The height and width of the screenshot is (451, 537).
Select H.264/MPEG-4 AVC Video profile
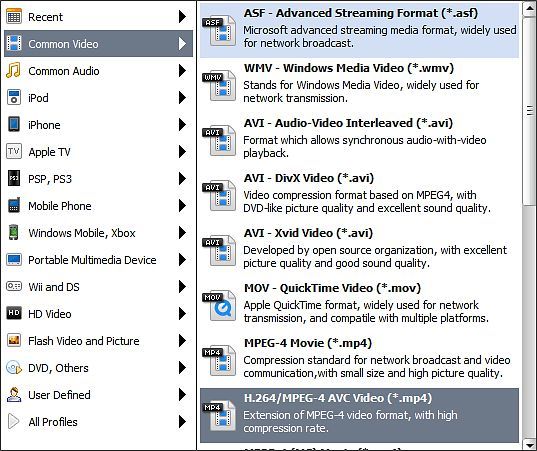(359, 415)
